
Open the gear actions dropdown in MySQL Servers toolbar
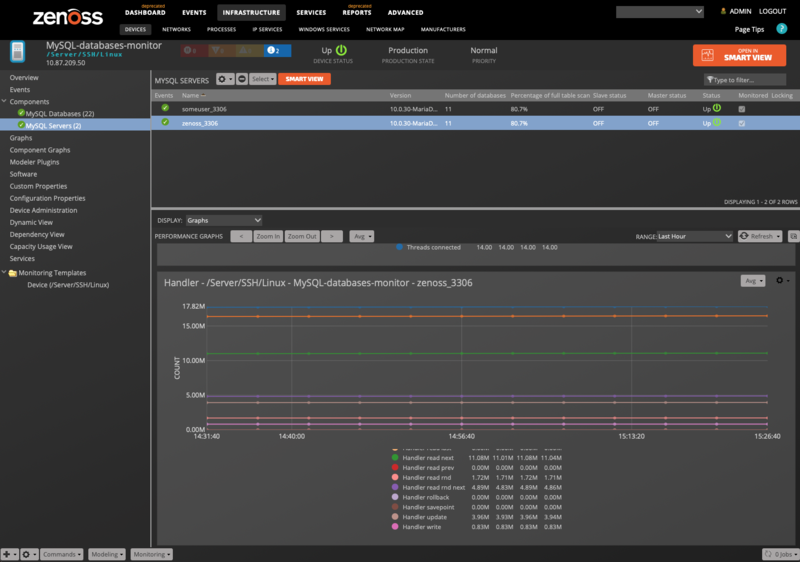click(225, 79)
